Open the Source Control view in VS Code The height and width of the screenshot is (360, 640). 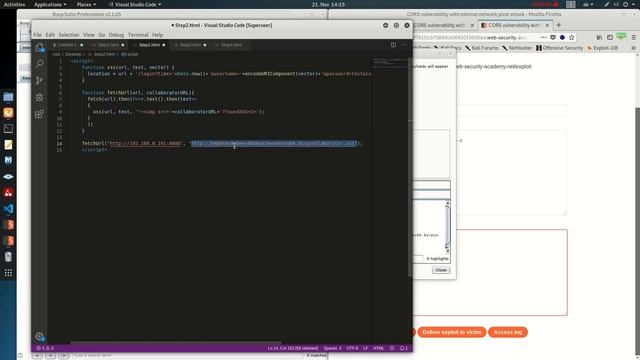tap(40, 80)
